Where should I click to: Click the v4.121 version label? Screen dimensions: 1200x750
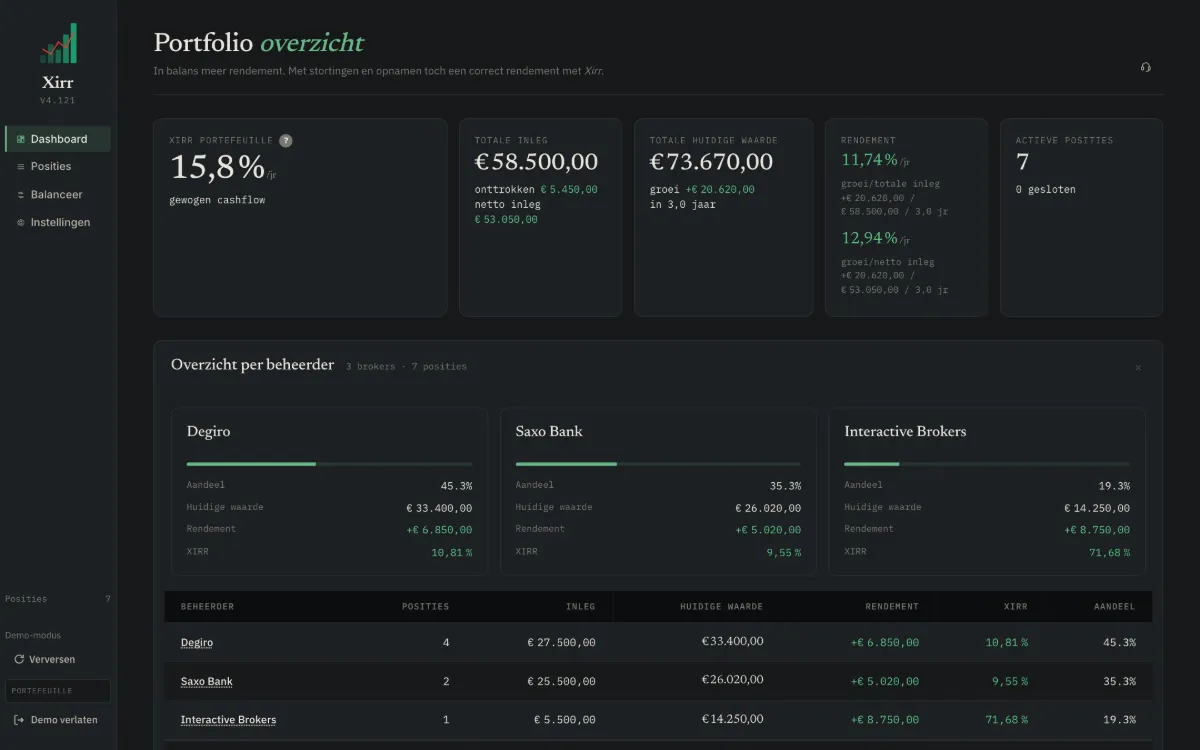click(x=58, y=100)
